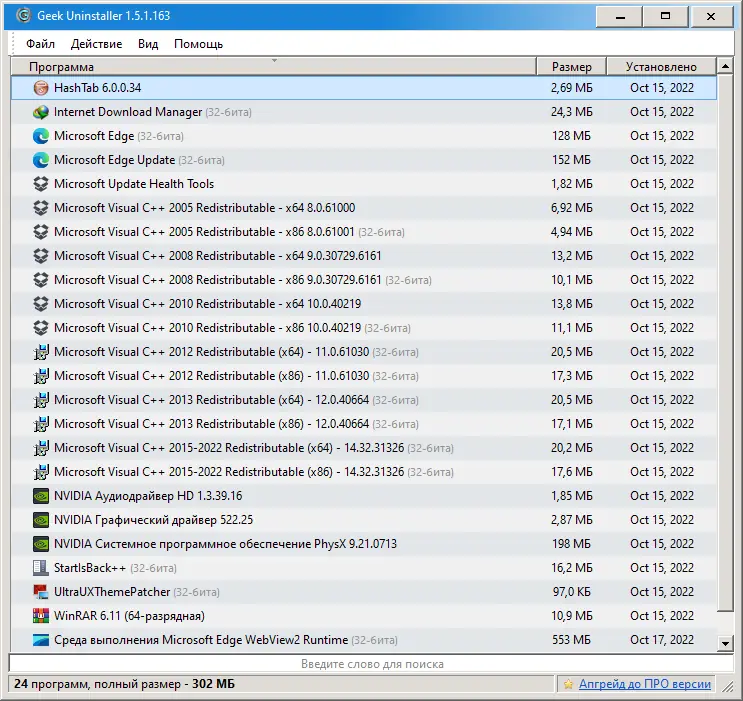Click the HashTab program icon
This screenshot has height=701, width=743.
click(x=41, y=88)
